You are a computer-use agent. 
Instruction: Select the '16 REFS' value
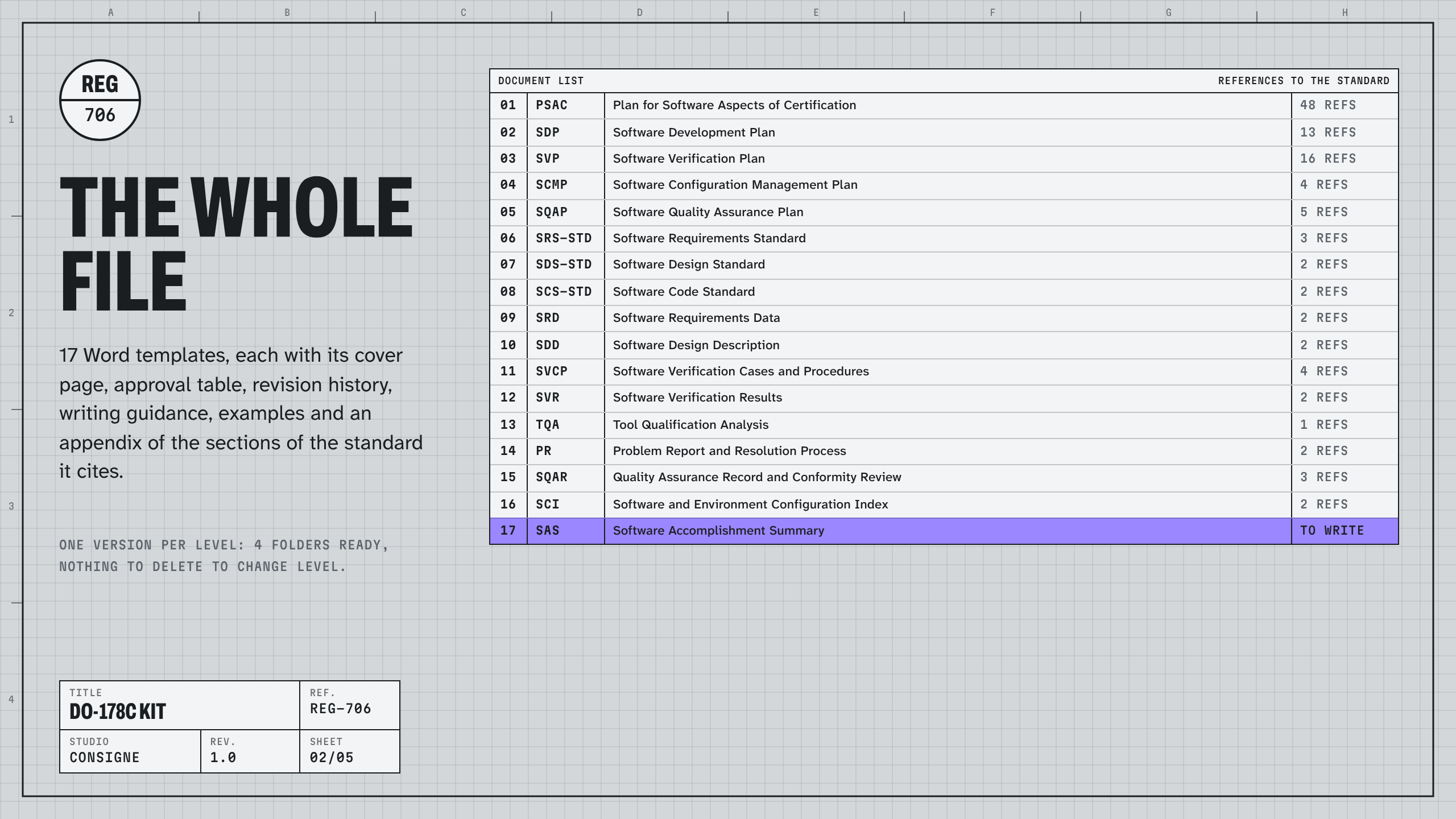1328,159
